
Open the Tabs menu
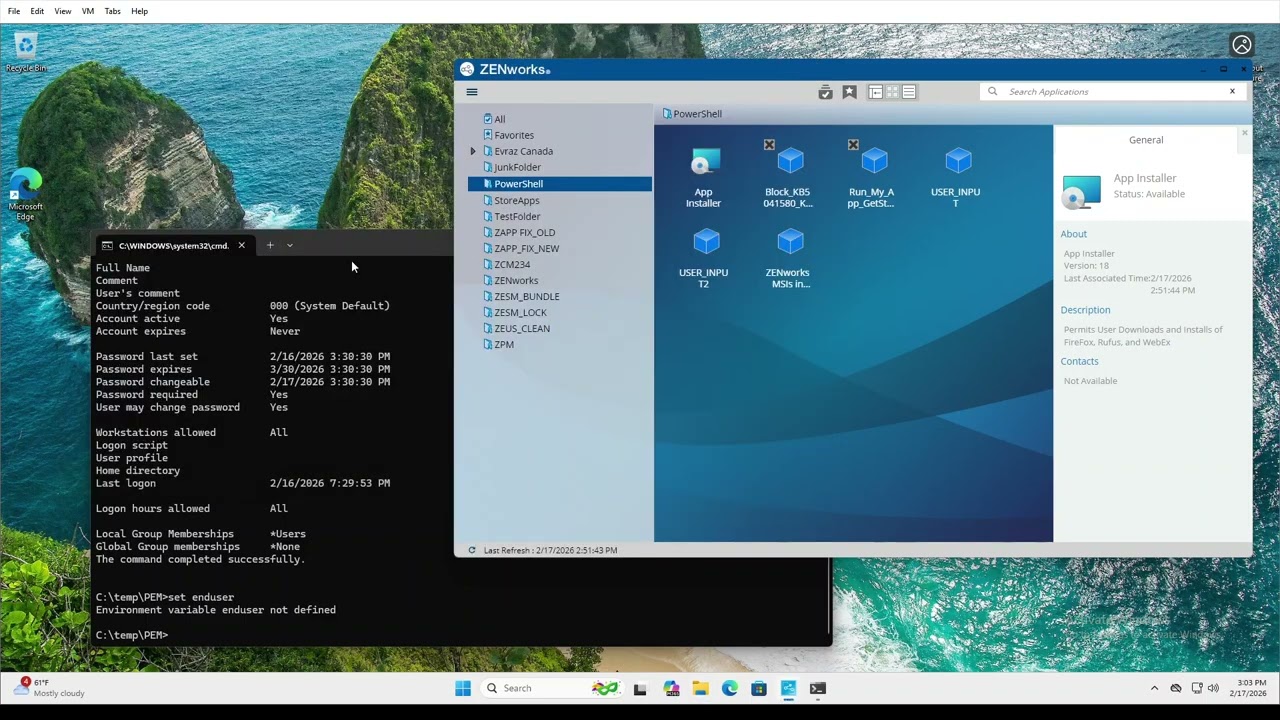click(112, 11)
